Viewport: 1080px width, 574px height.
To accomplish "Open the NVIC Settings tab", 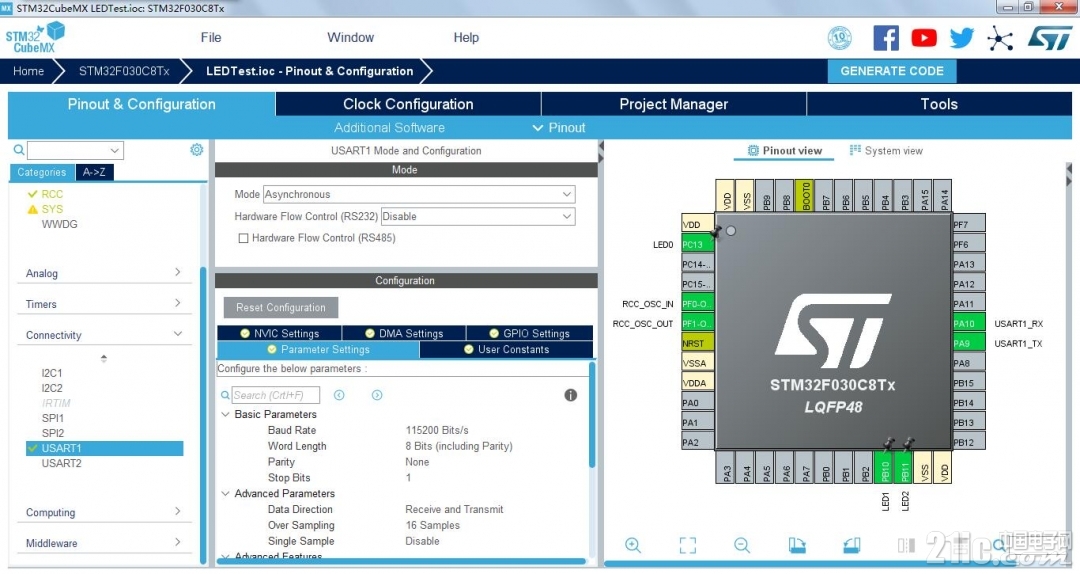I will coord(280,334).
